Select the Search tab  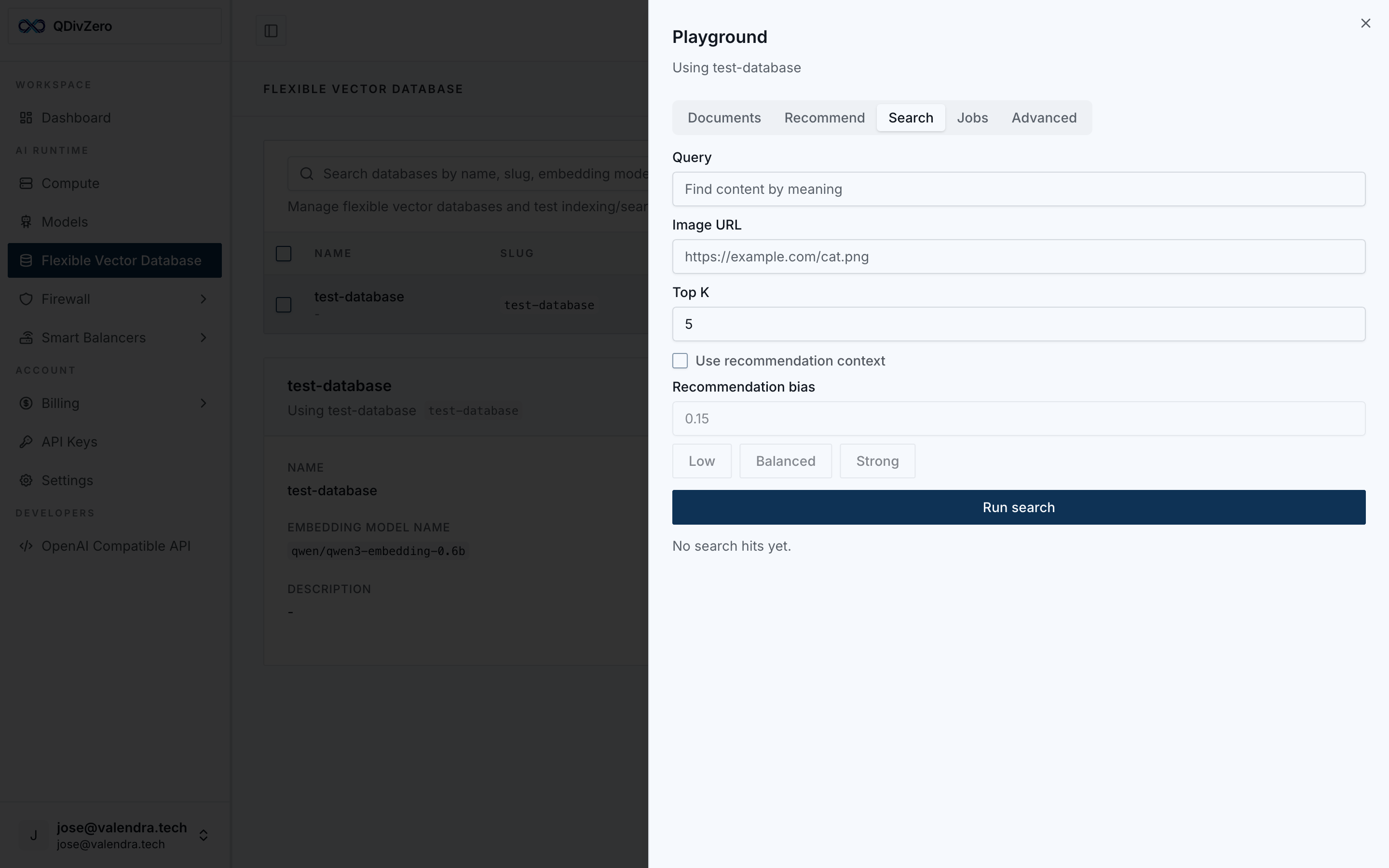(911, 118)
